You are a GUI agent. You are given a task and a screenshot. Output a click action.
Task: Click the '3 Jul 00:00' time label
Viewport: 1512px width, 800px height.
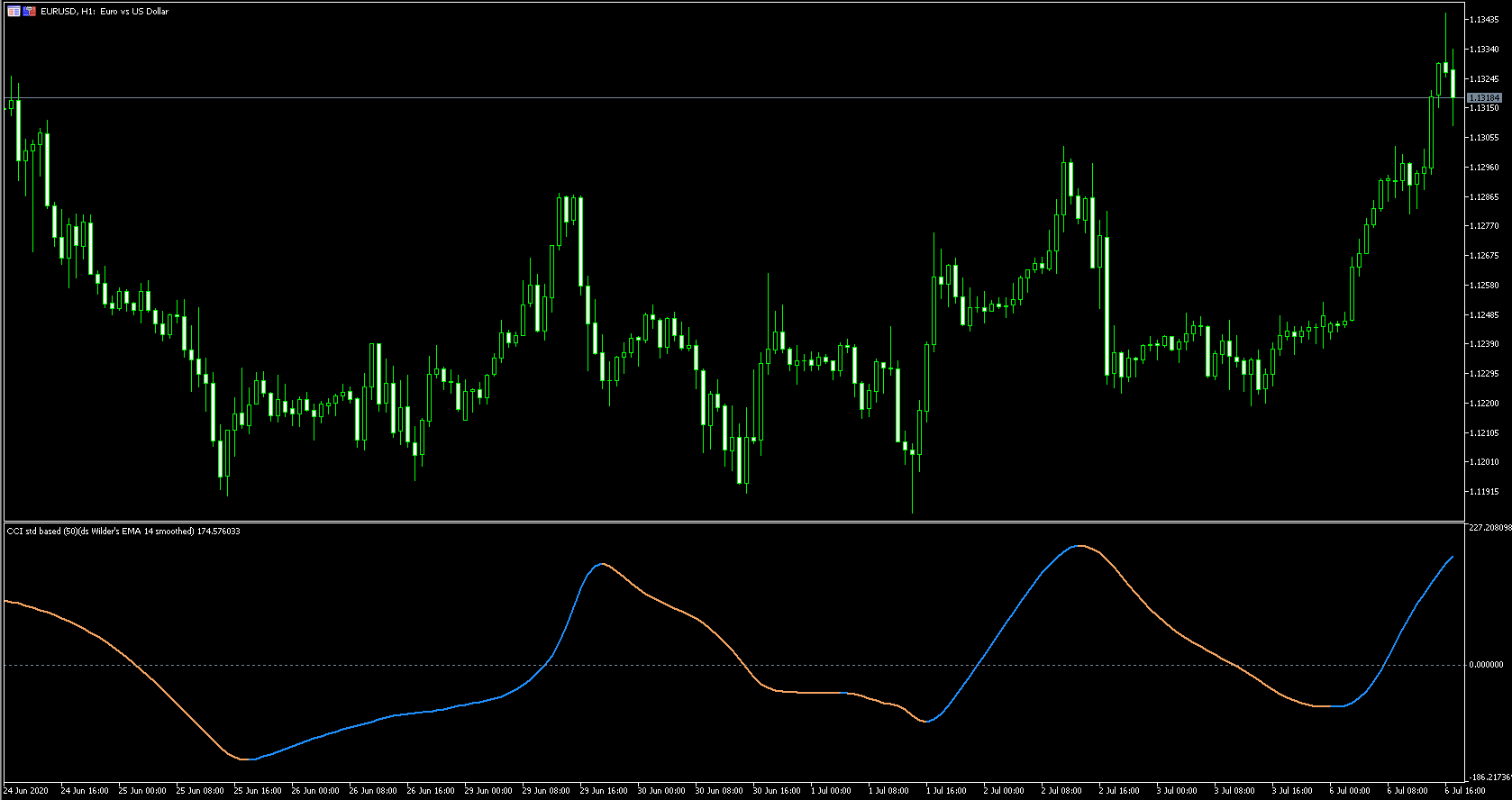(x=1177, y=791)
